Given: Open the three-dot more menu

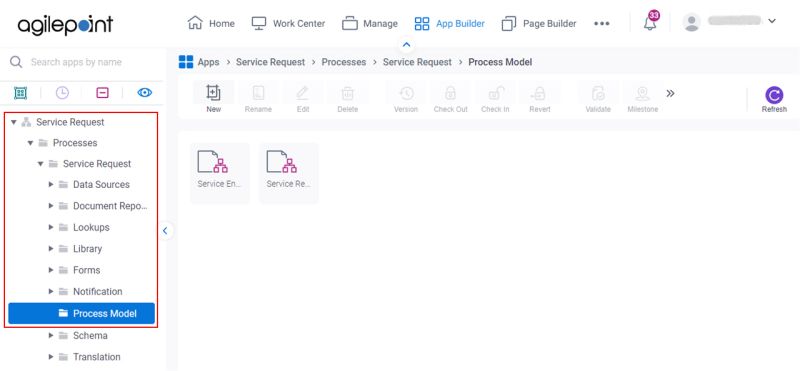Looking at the screenshot, I should pos(602,23).
